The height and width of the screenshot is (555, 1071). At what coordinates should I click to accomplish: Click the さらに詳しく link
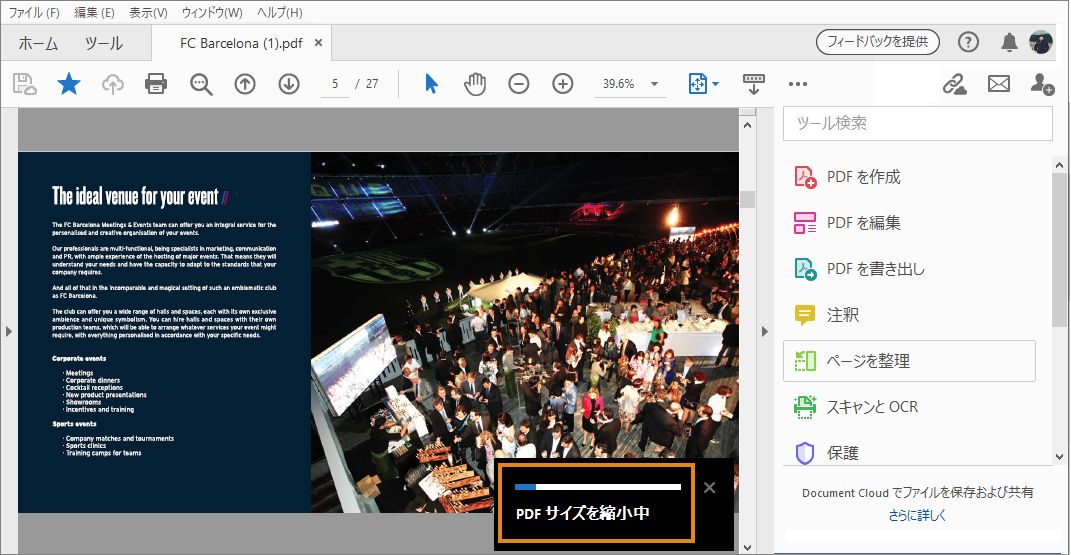pos(917,515)
